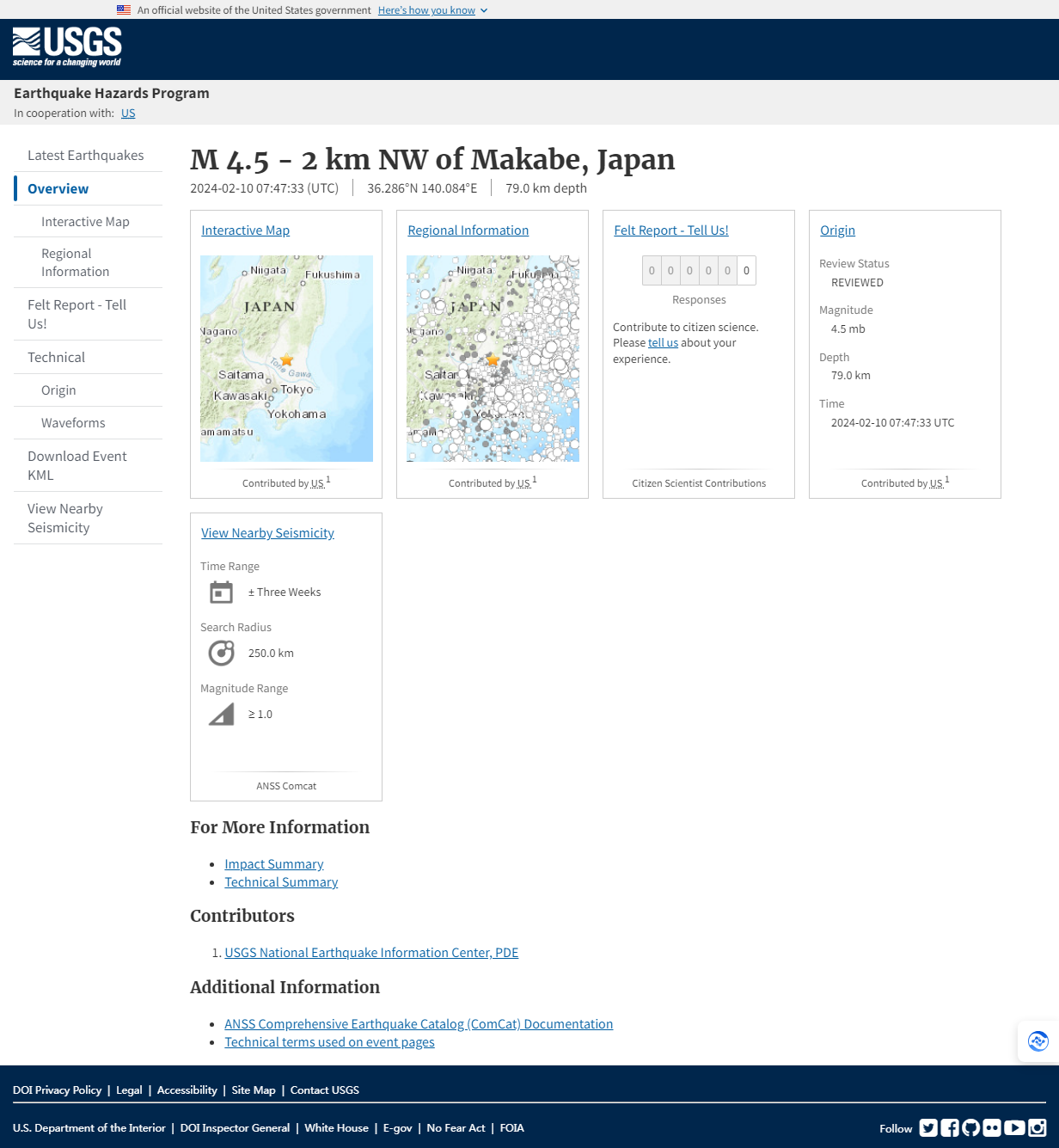Click the Magnitude Range triangle icon
Screen dimensions: 1059x1148
[x=222, y=715]
